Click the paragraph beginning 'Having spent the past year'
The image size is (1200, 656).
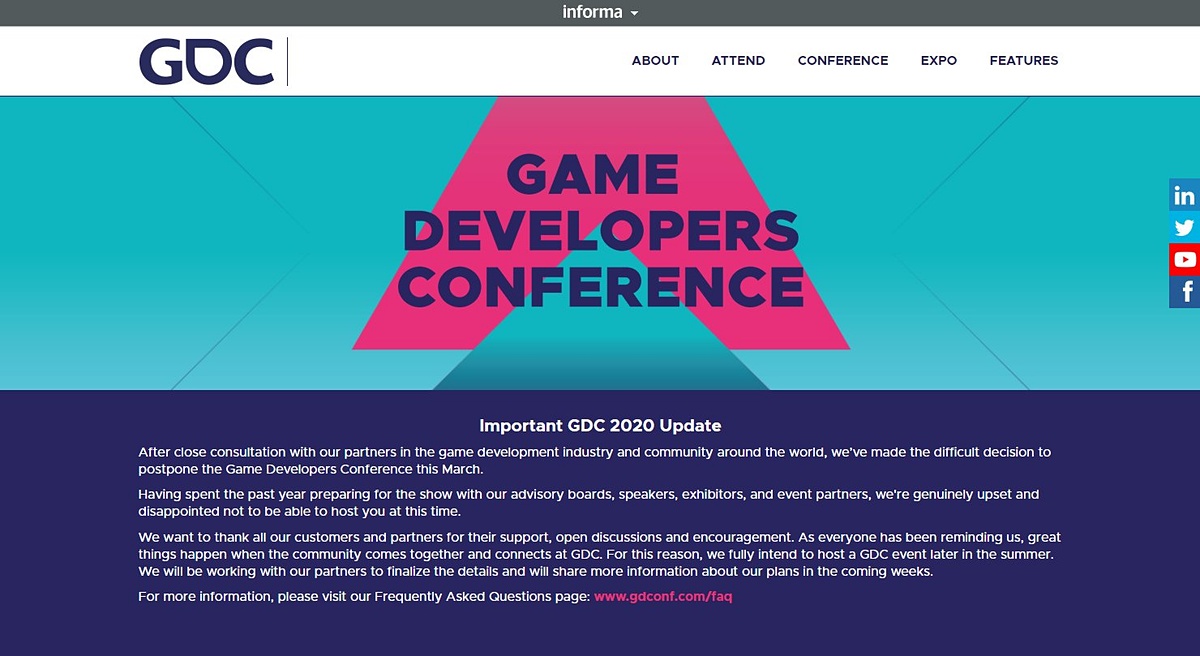pyautogui.click(x=588, y=503)
